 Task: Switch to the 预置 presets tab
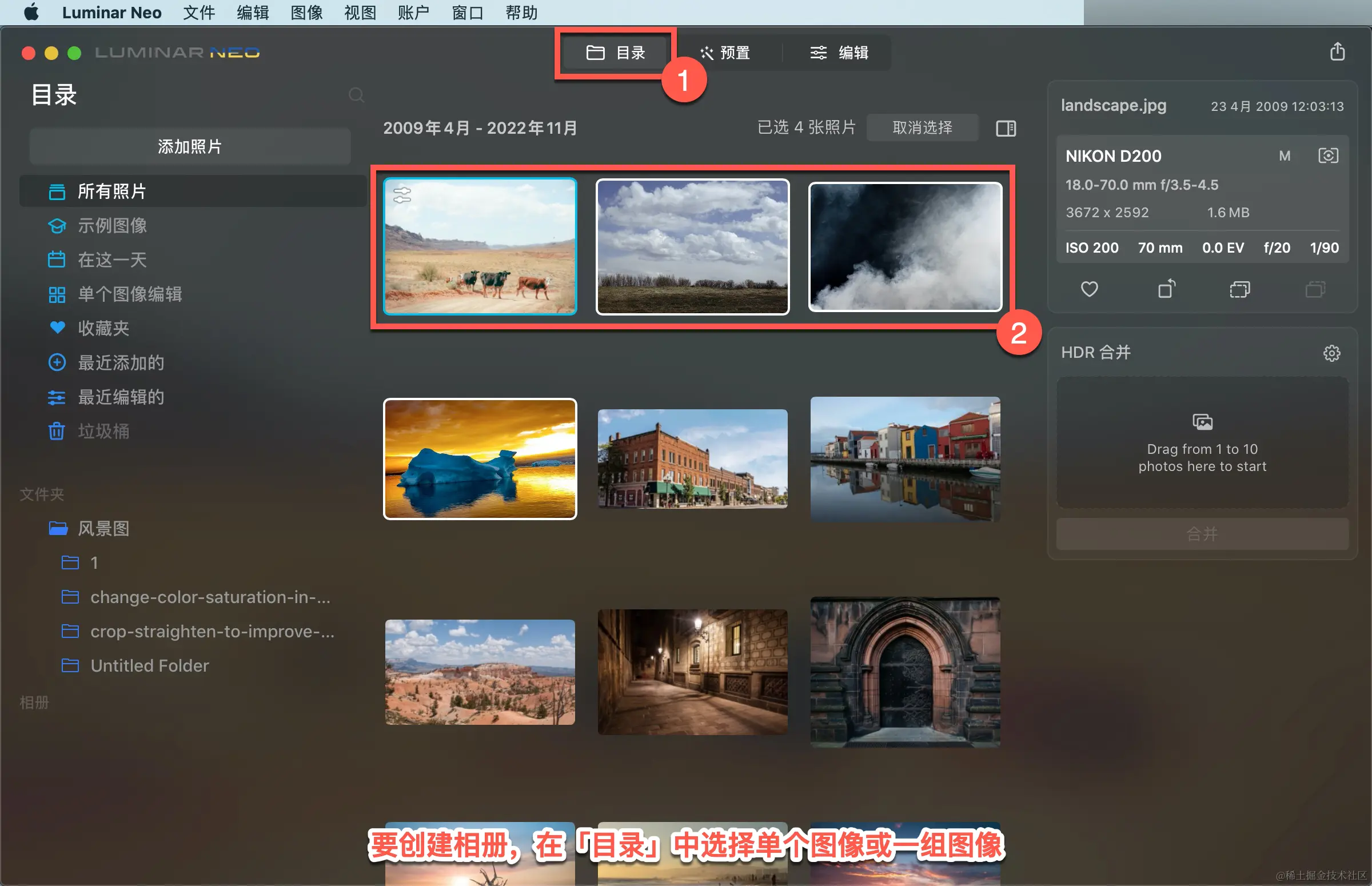725,53
